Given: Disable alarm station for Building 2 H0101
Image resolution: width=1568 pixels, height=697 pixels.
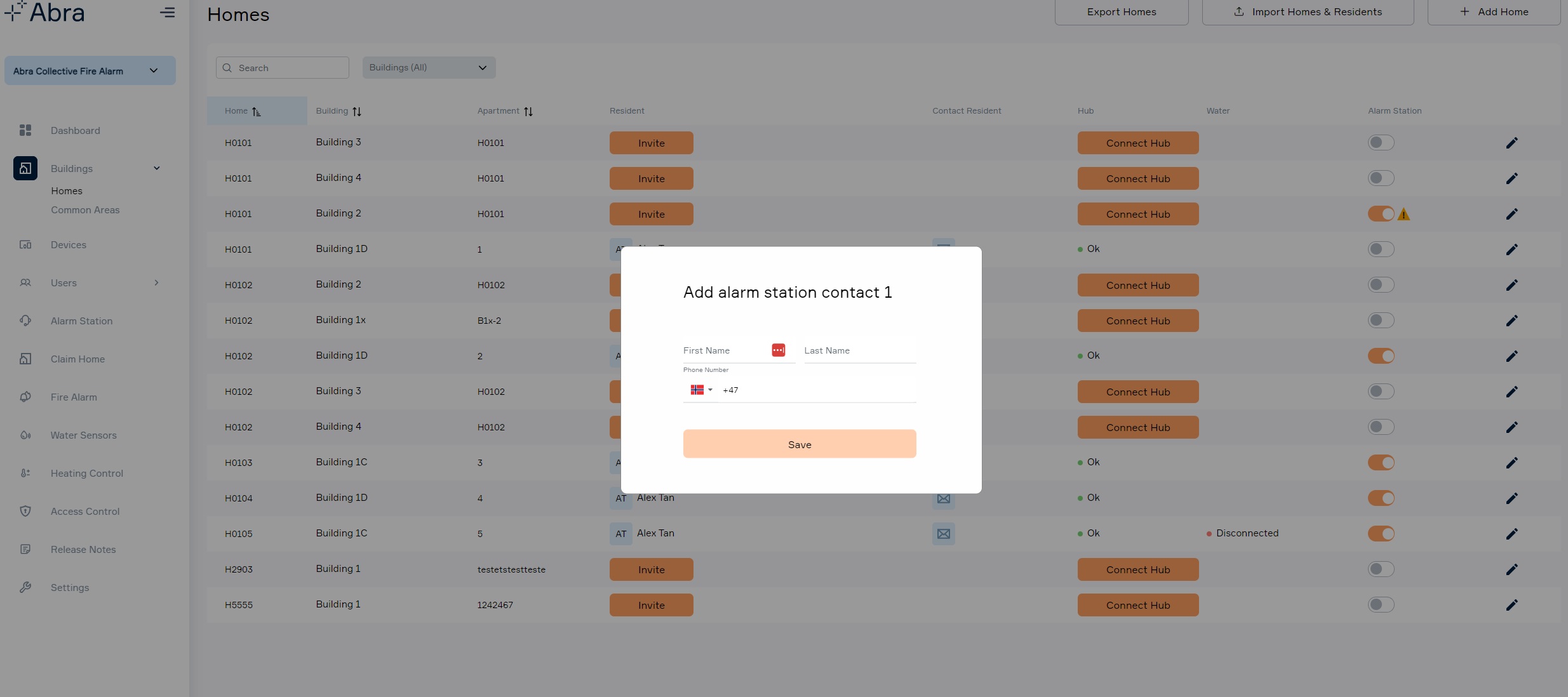Looking at the screenshot, I should (x=1381, y=214).
